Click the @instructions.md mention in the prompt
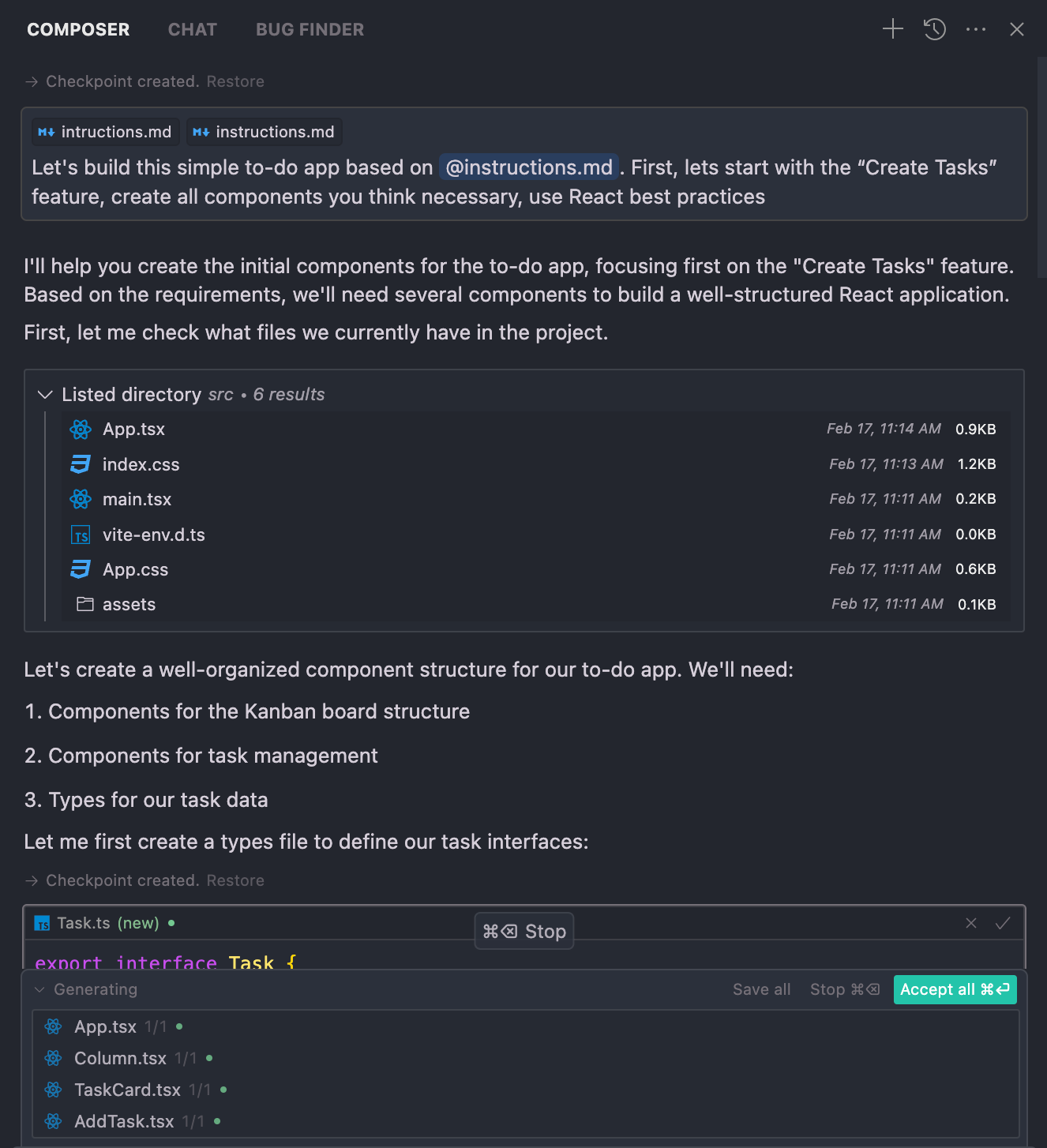 click(528, 167)
